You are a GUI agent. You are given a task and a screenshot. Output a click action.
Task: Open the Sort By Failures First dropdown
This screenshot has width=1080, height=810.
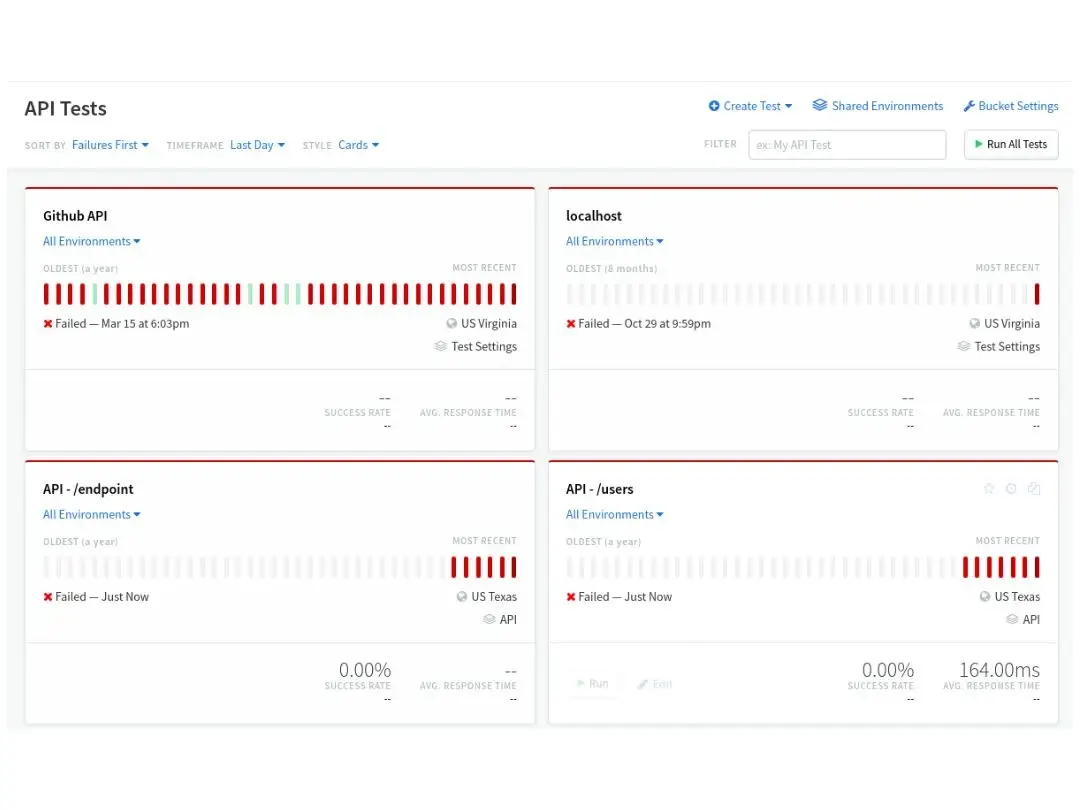[x=110, y=145]
